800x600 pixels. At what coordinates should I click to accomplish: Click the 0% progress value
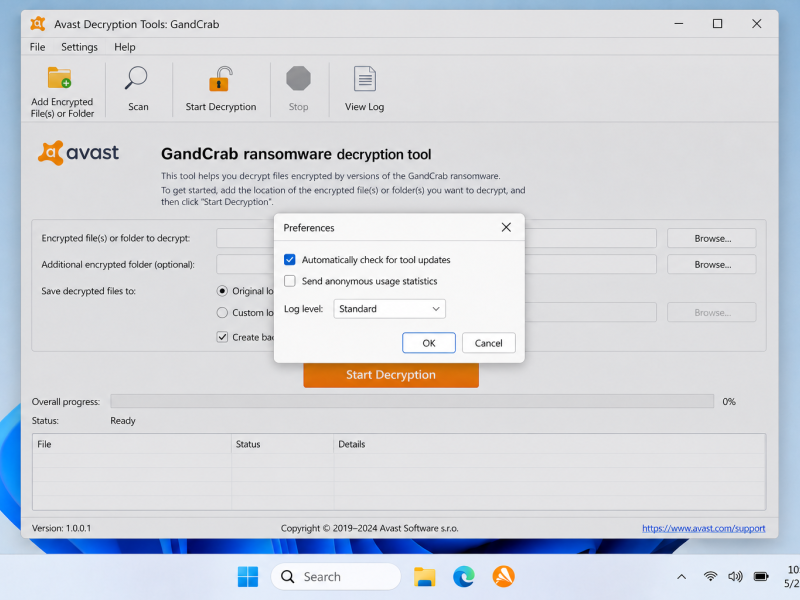click(729, 402)
